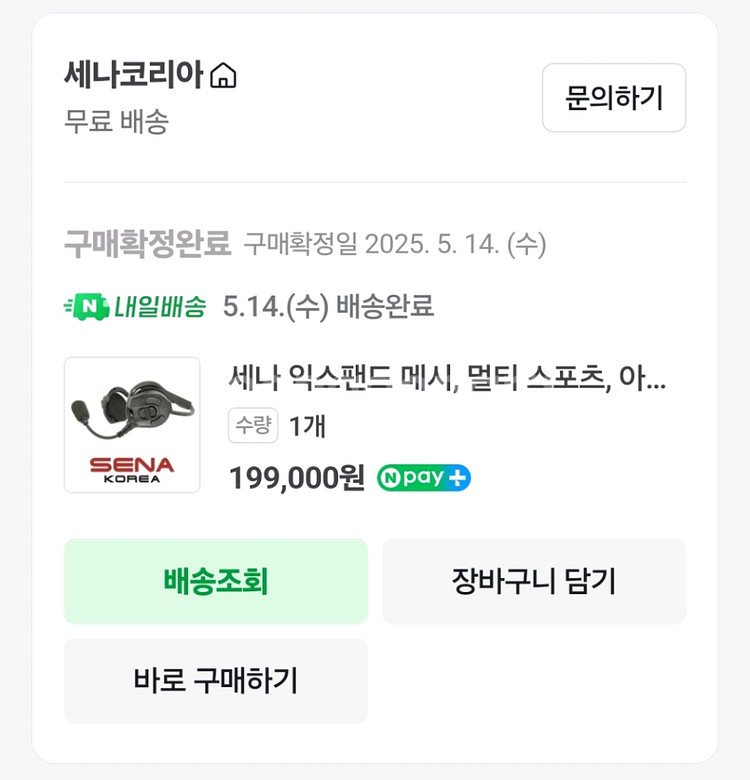Click the home icon beside 세나코리아
The width and height of the screenshot is (750, 780).
tap(224, 76)
